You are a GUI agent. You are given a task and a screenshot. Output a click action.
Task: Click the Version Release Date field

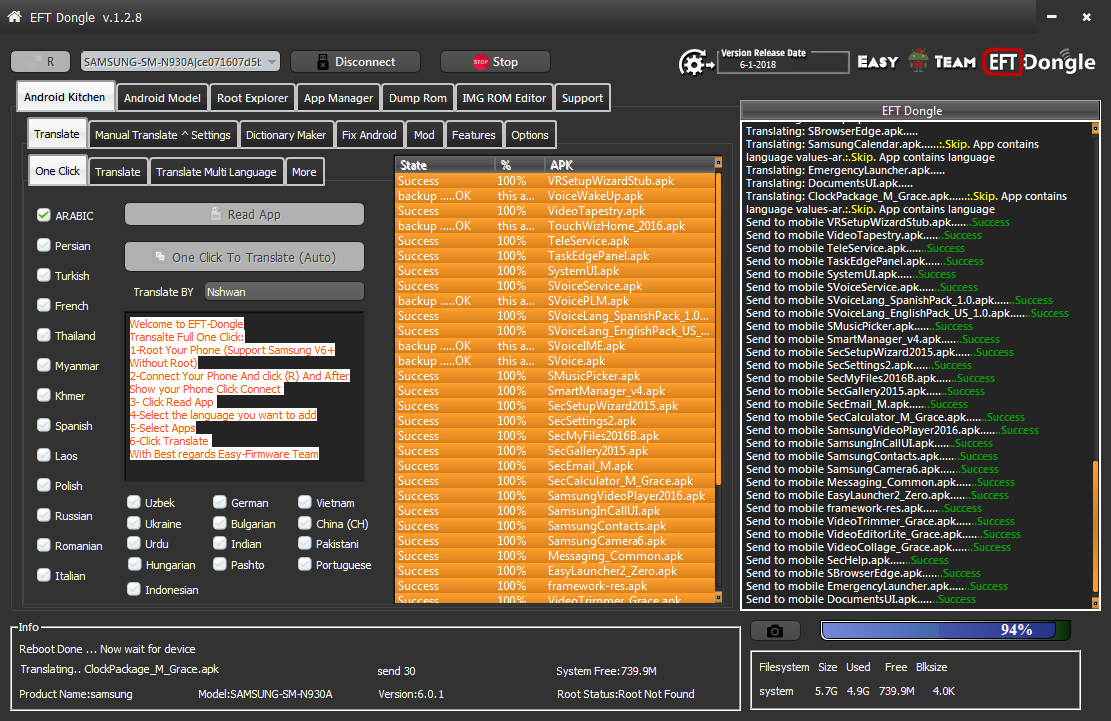[784, 64]
